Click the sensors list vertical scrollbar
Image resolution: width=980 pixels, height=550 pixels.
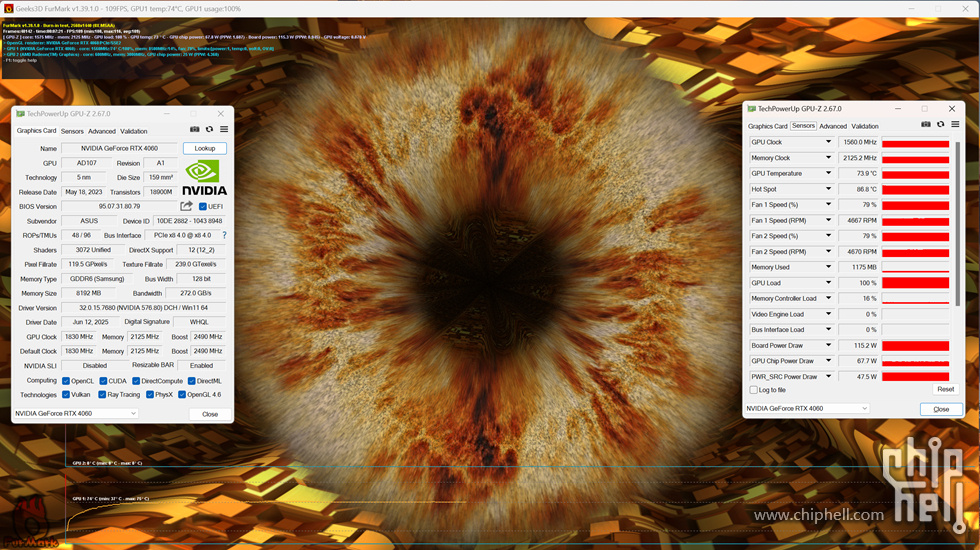pos(957,222)
